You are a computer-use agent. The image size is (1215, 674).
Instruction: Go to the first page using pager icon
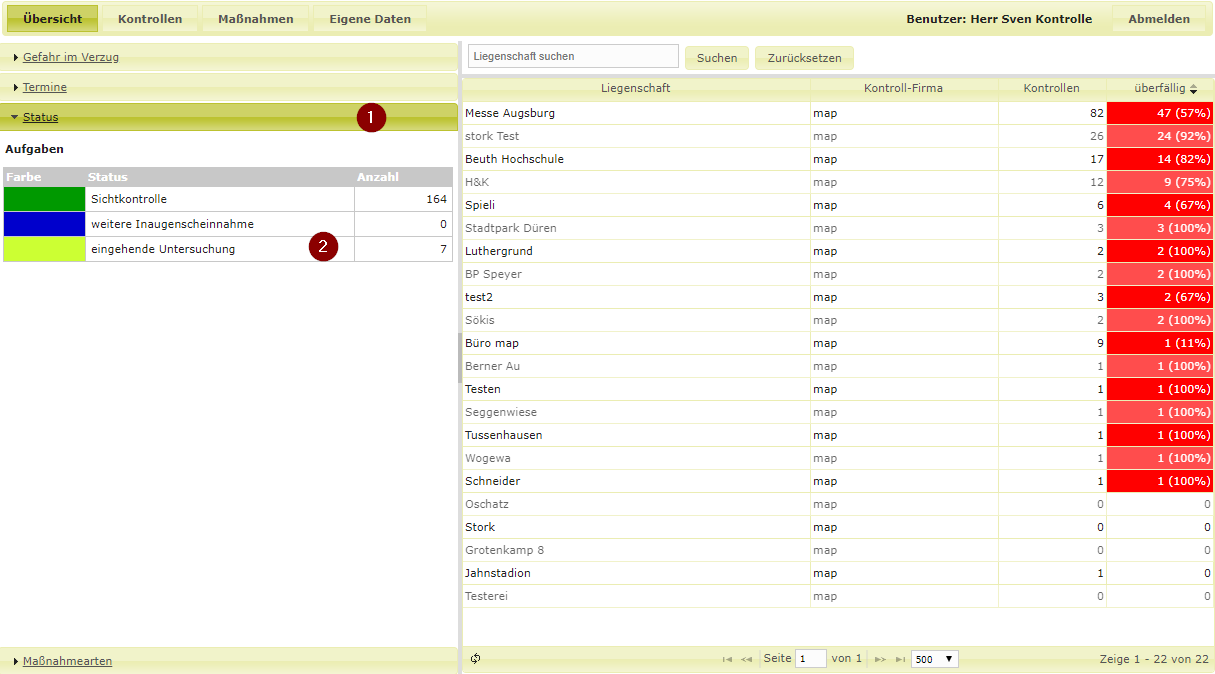click(x=727, y=659)
